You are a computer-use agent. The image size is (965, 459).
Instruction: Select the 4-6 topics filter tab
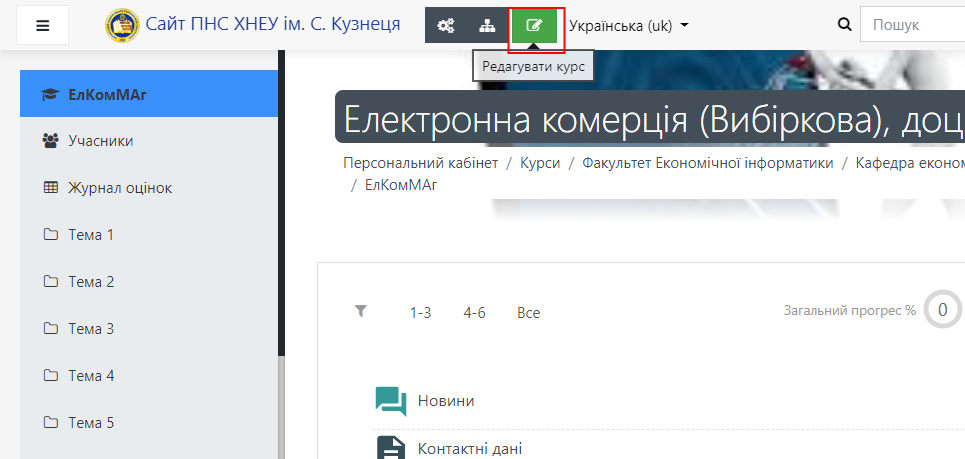[474, 313]
